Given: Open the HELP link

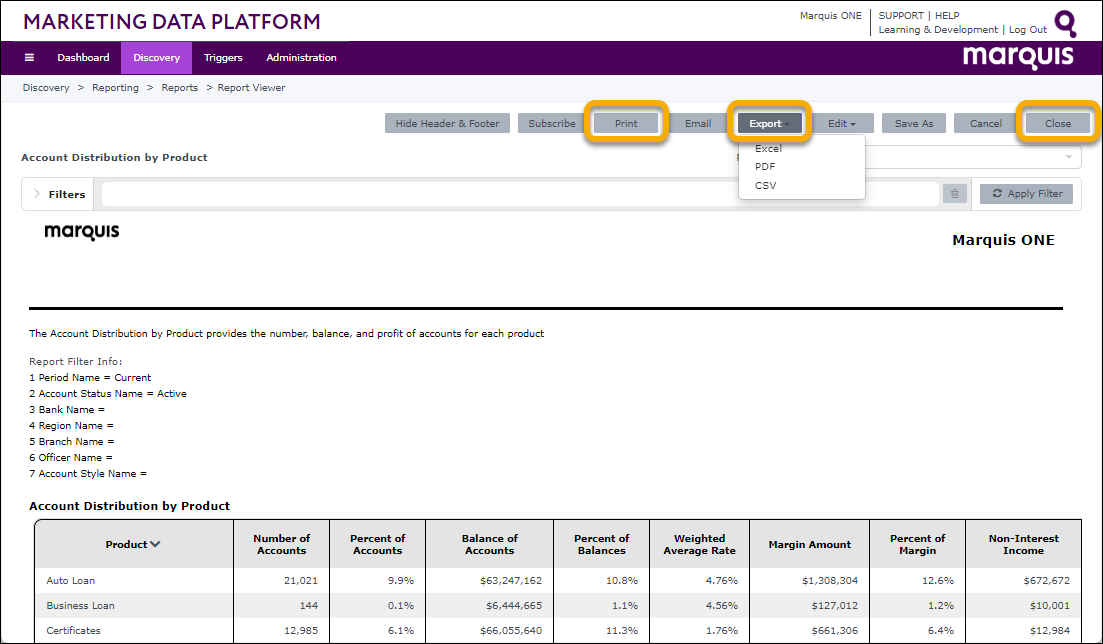Looking at the screenshot, I should point(947,15).
